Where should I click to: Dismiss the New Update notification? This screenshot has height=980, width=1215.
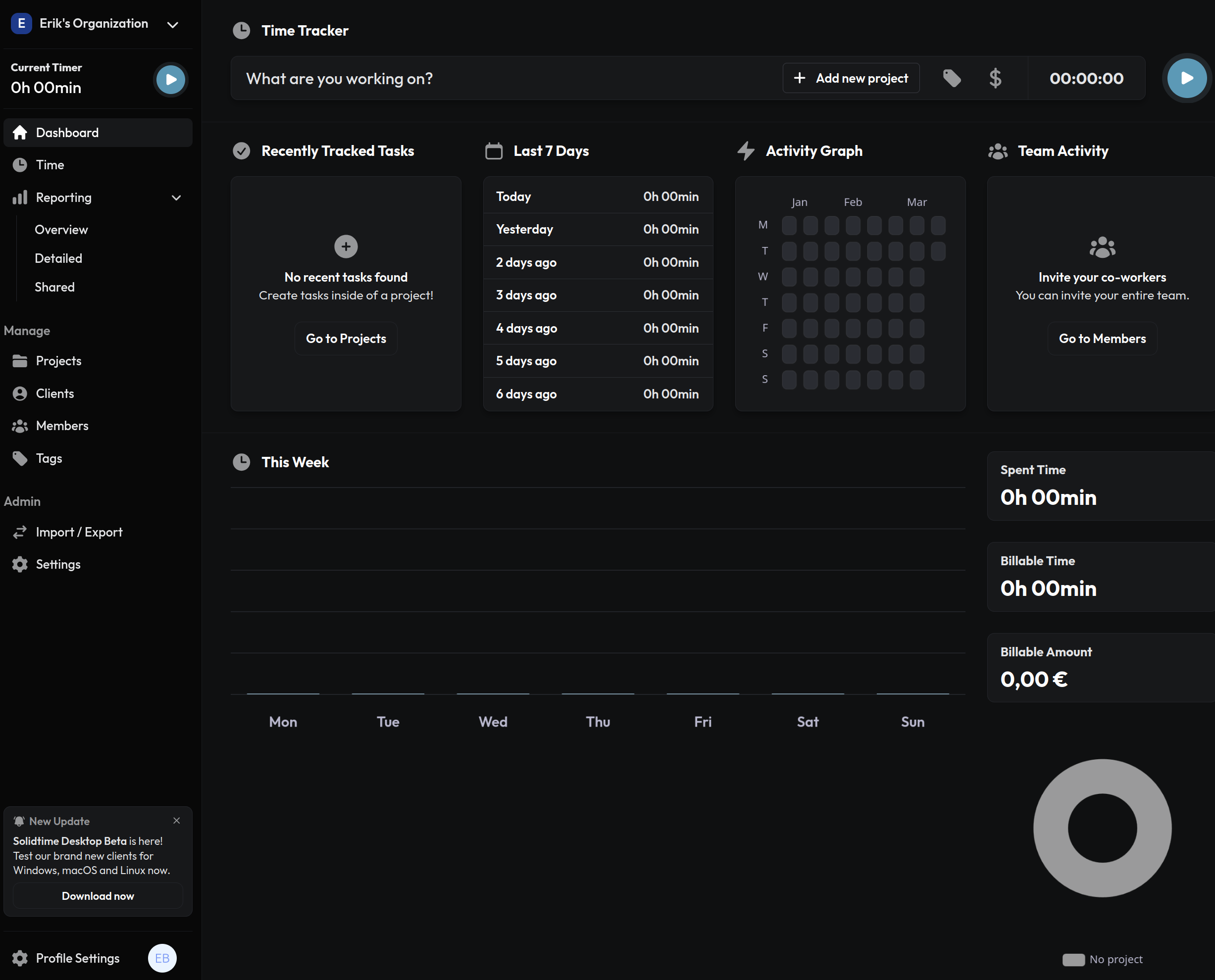177,820
